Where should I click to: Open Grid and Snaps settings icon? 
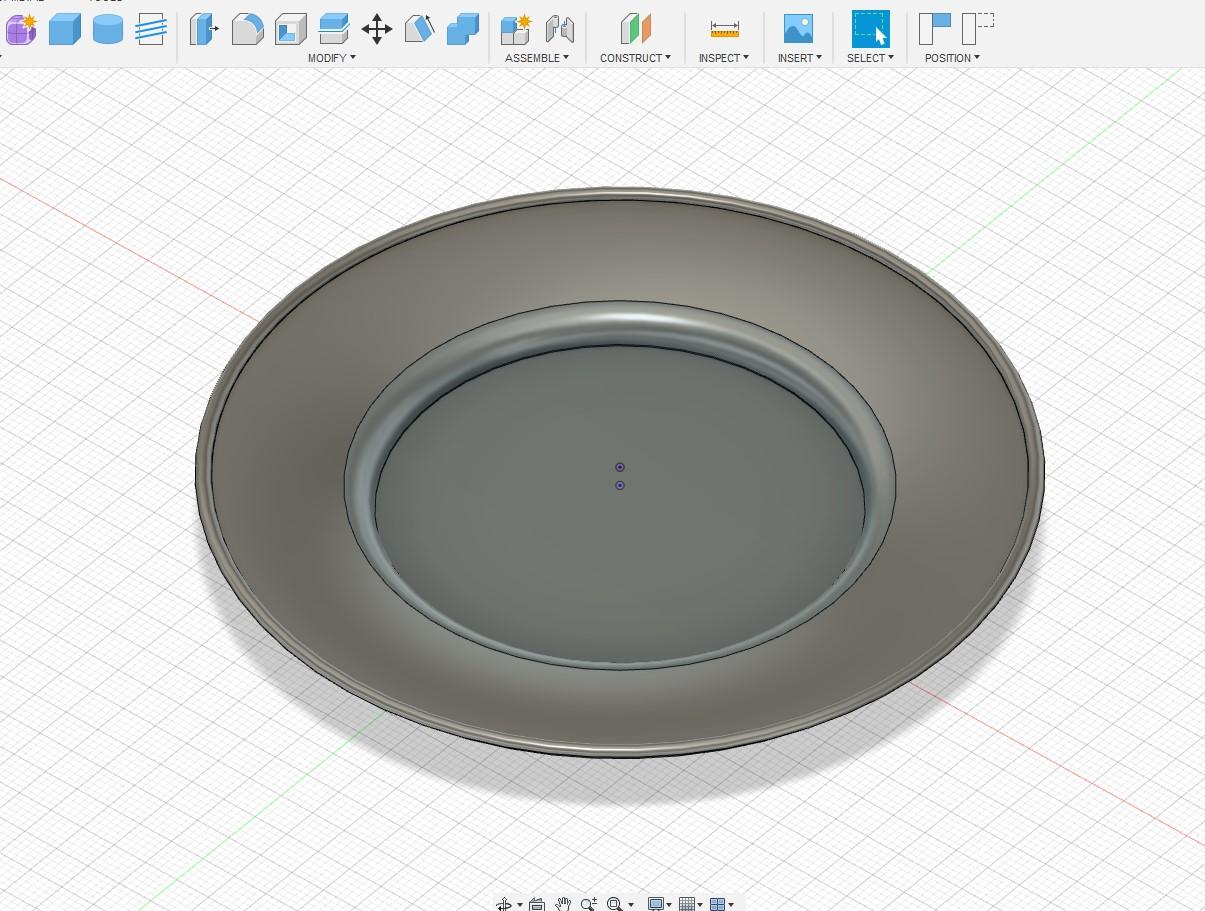[688, 904]
